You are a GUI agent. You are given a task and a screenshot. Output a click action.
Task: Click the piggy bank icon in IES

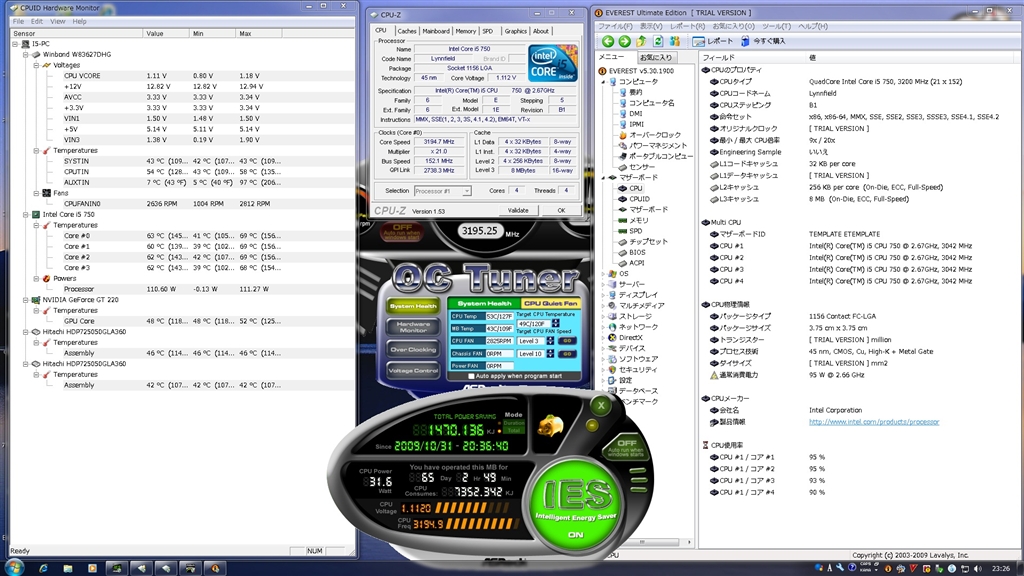tap(552, 425)
